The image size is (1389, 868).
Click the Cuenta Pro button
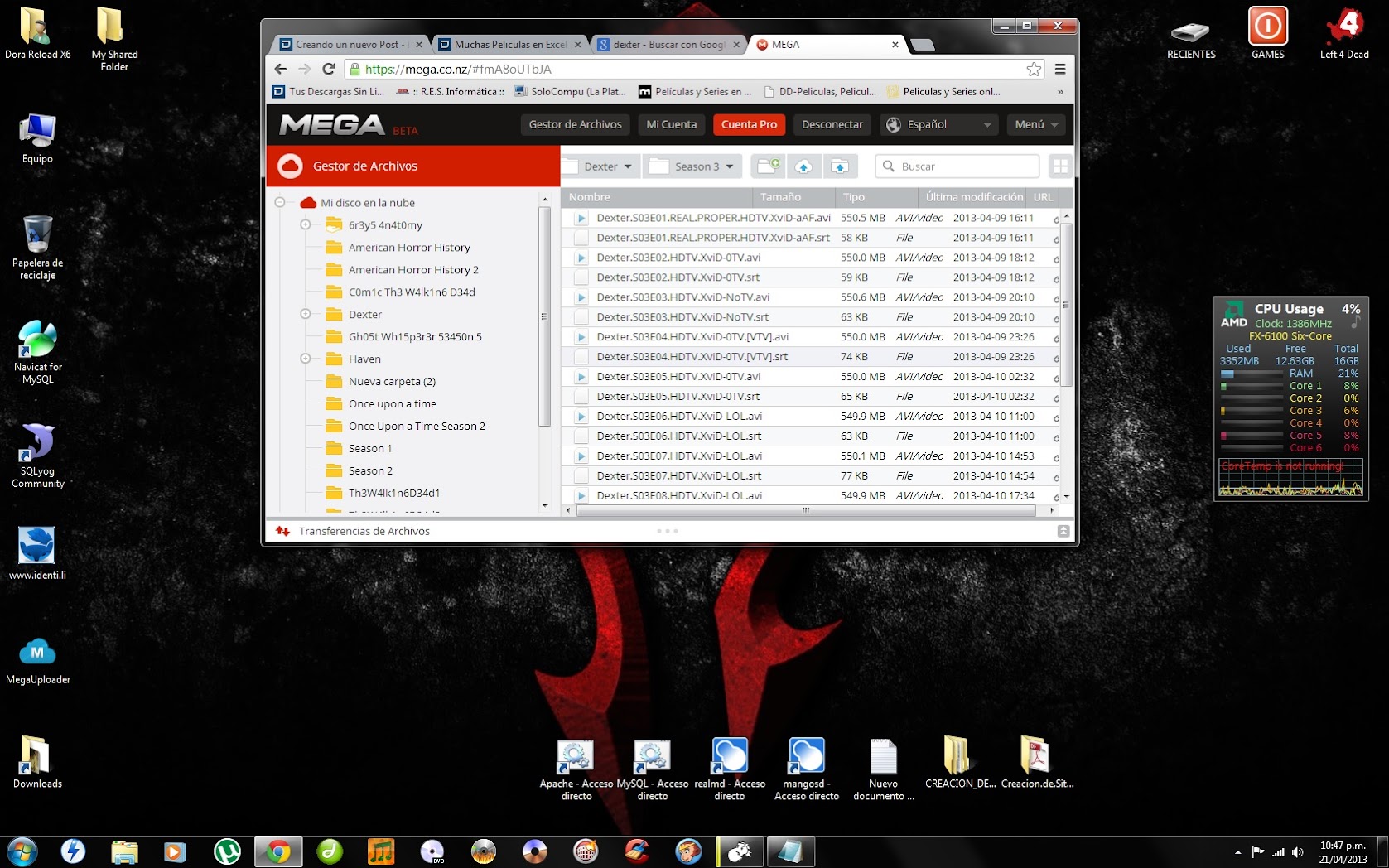(750, 125)
